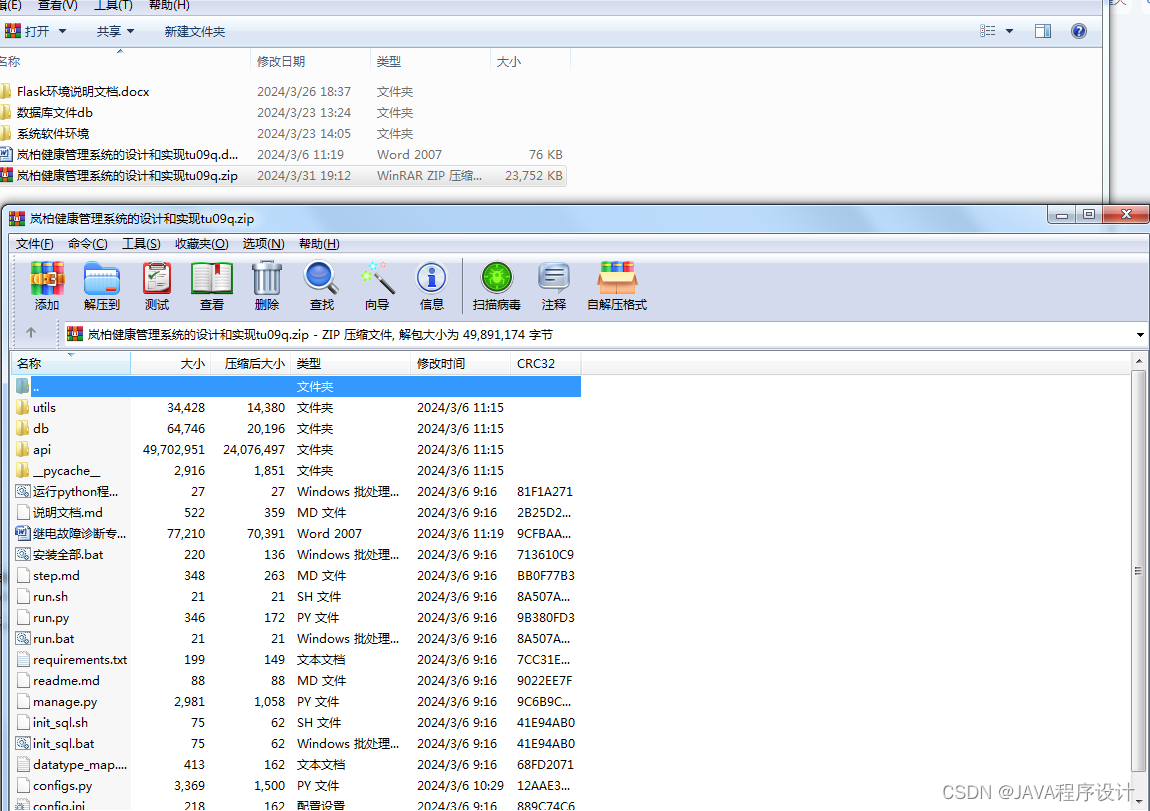This screenshot has height=811, width=1150.
Task: Go up one level with the up arrow
Action: point(31,333)
